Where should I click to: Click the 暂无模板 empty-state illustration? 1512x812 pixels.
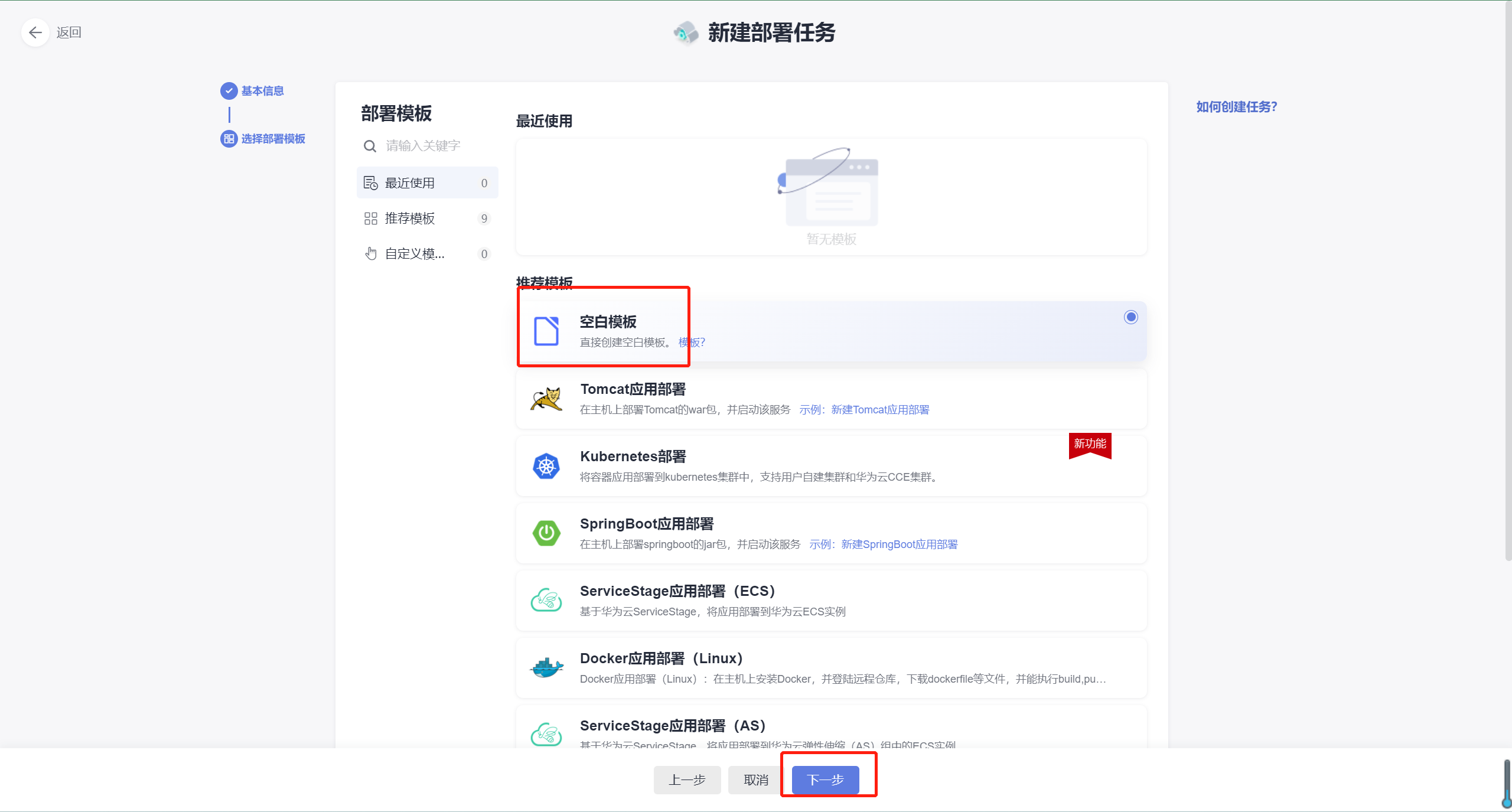coord(829,187)
